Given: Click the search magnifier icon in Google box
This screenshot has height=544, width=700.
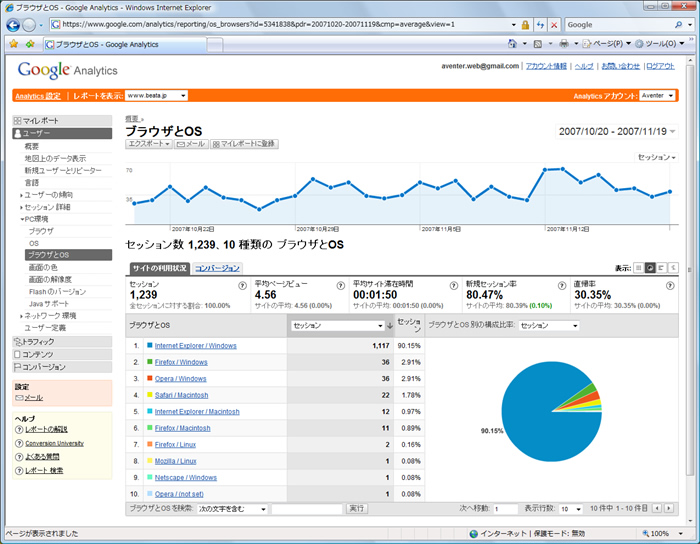Looking at the screenshot, I should click(x=679, y=25).
